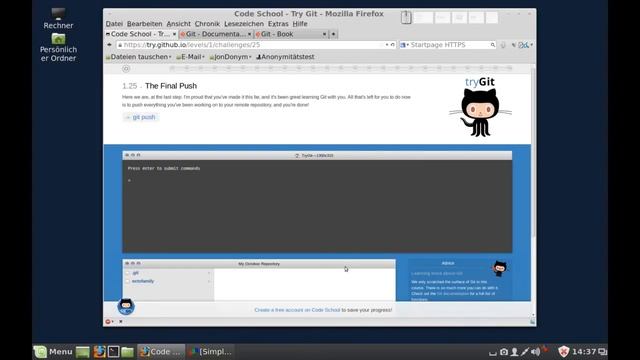Open the search engine selector dropdown
Screen dimensions: 640x360
pos(404,45)
